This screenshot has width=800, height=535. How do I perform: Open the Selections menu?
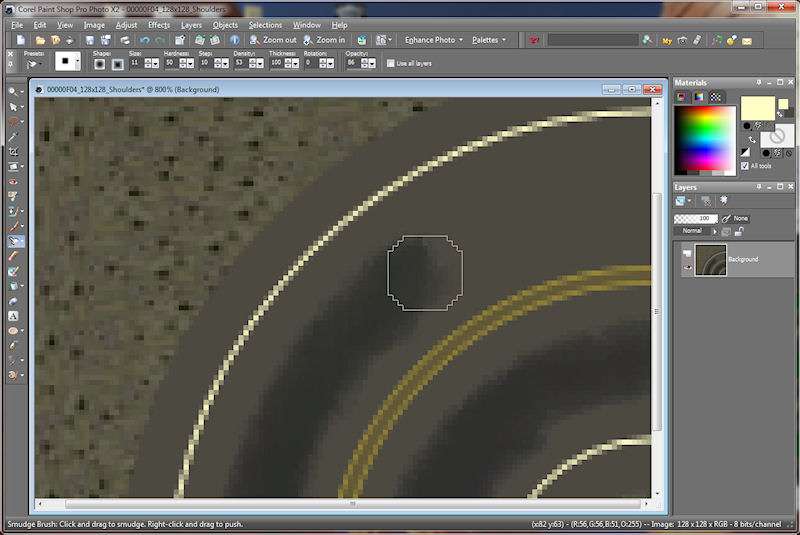[265, 24]
